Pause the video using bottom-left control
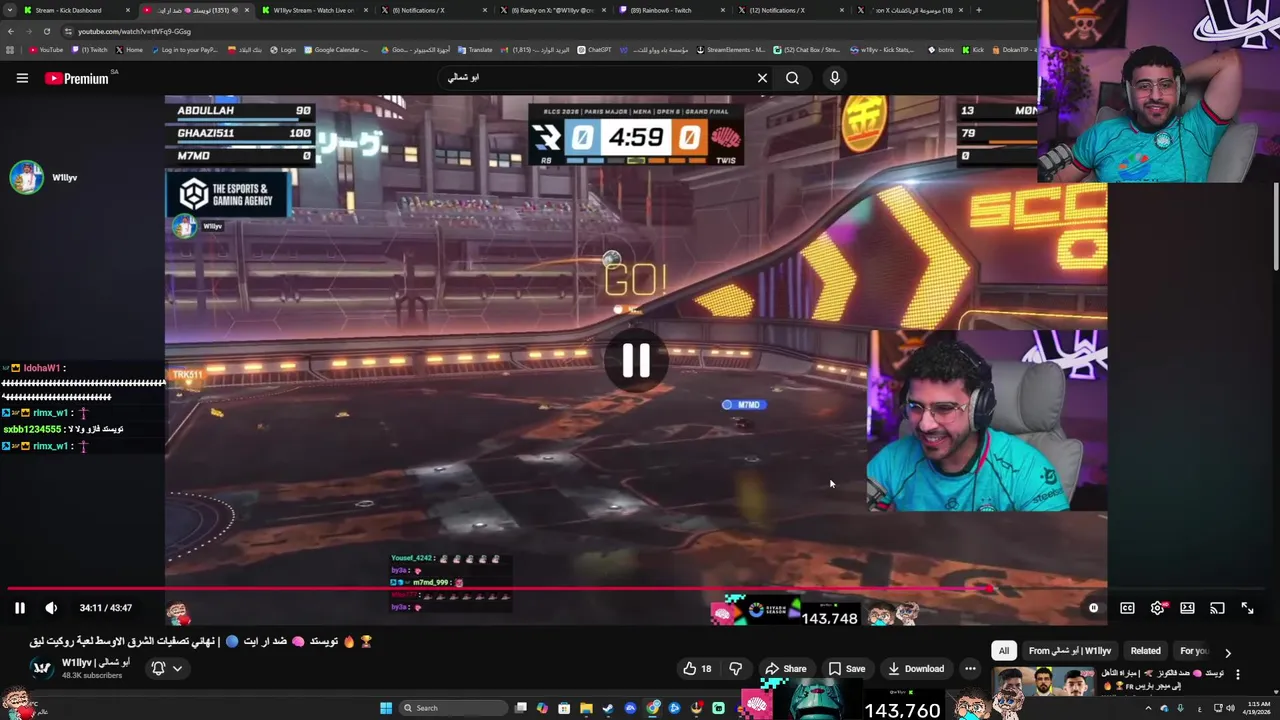 (x=19, y=608)
